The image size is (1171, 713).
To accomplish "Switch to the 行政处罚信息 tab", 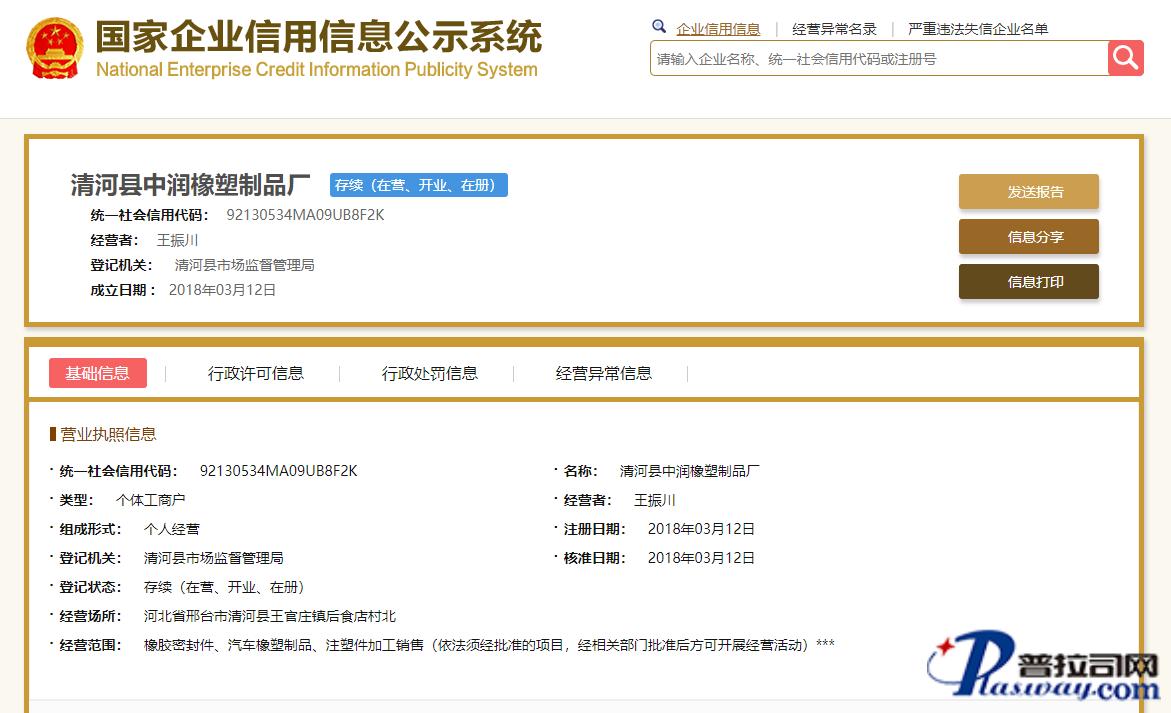I will (x=430, y=373).
